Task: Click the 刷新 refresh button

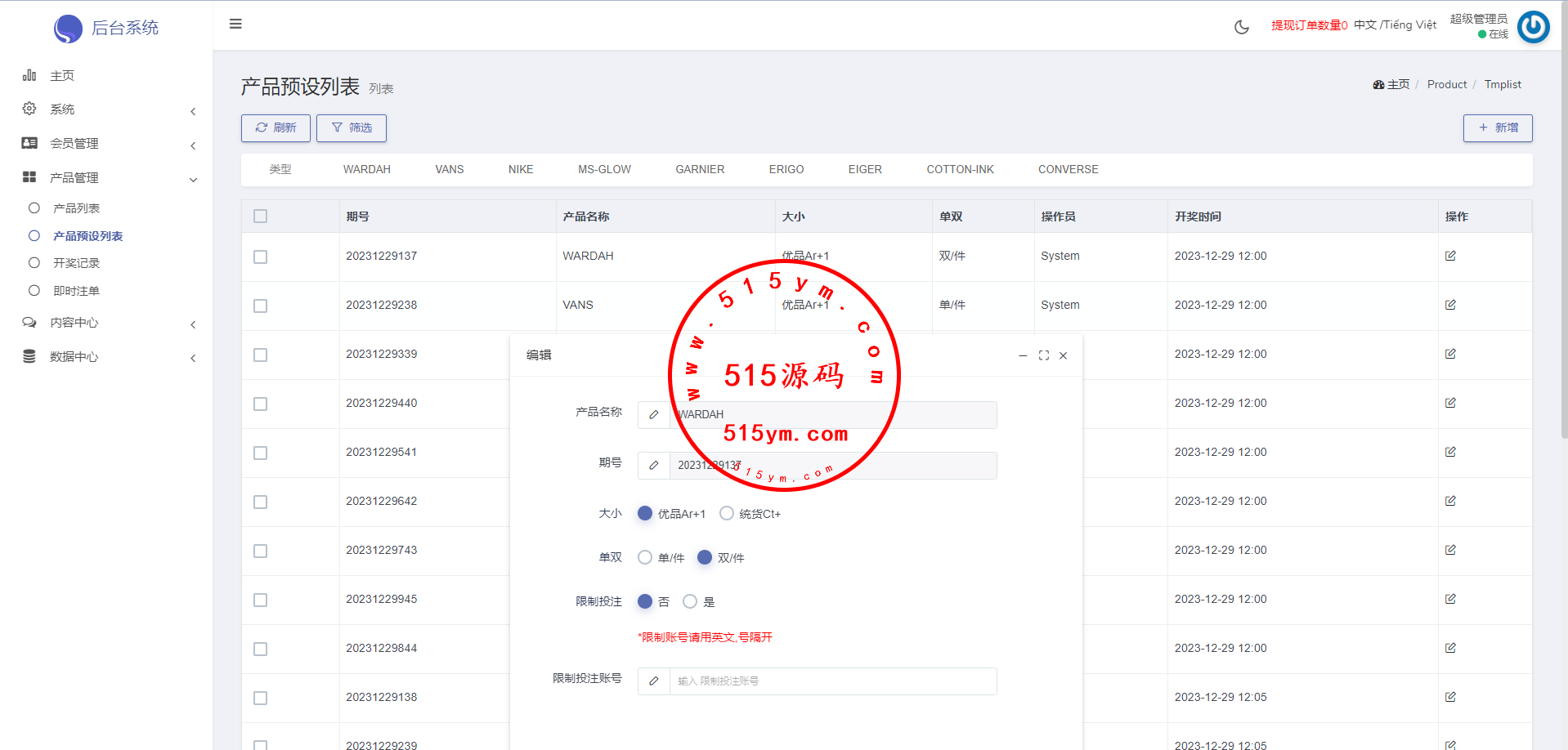Action: click(276, 128)
